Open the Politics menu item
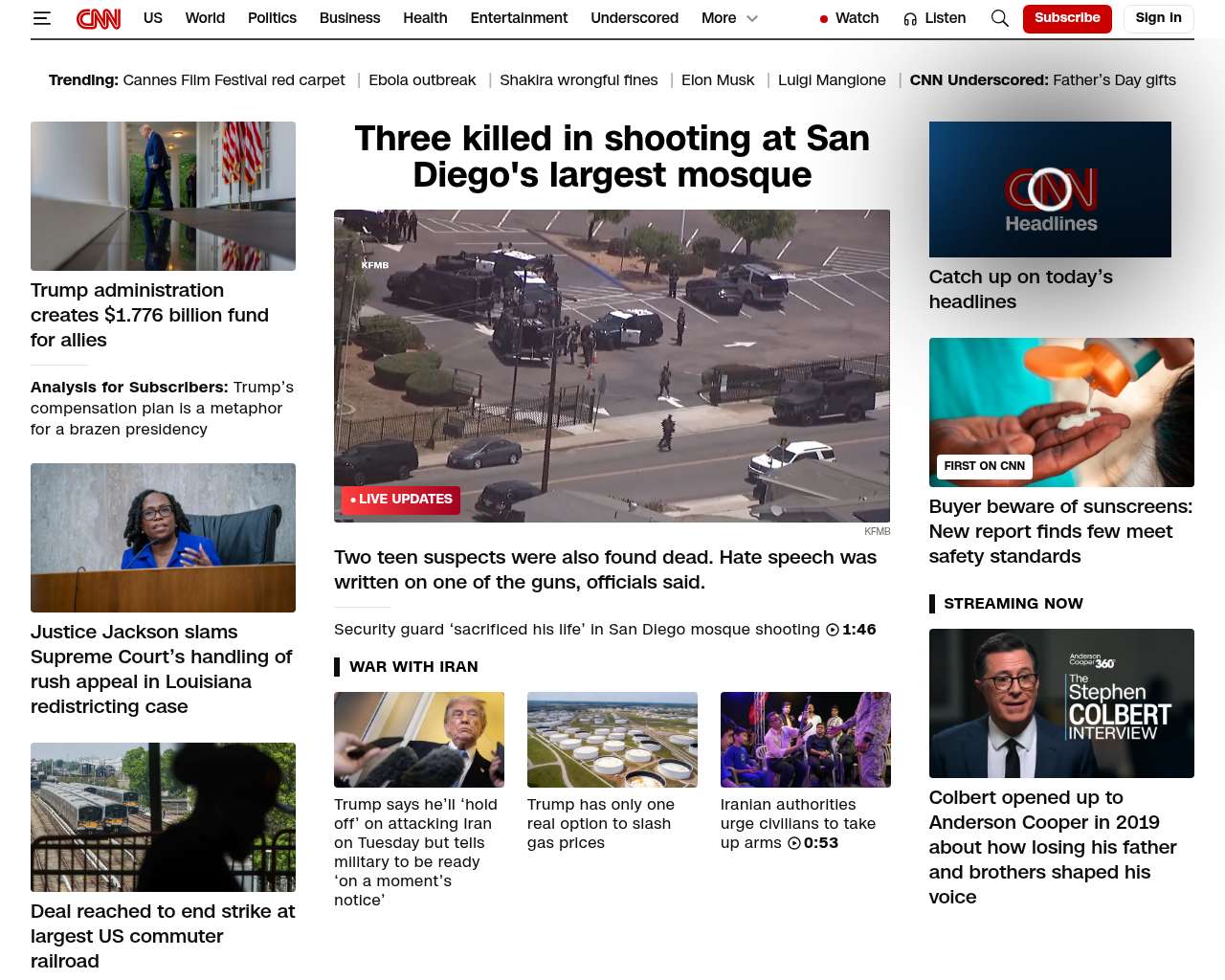 pos(272,18)
